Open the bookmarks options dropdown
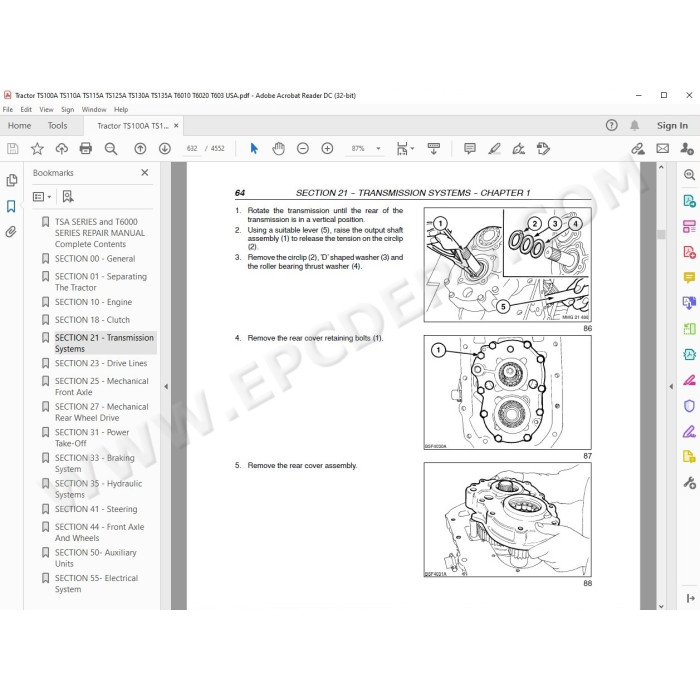The image size is (700, 700). [x=42, y=196]
